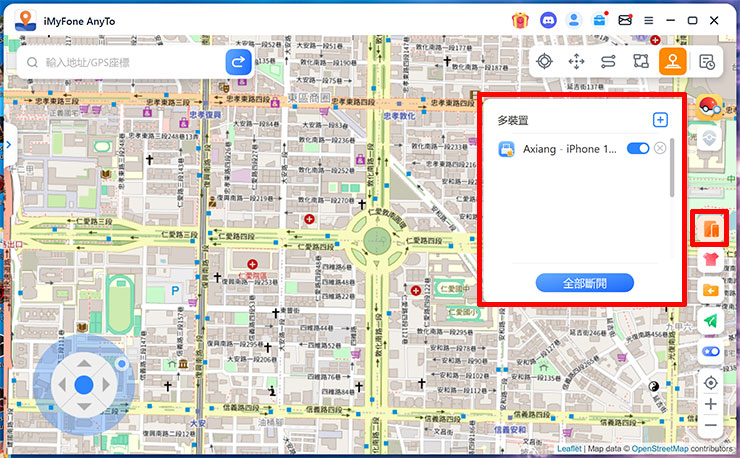
Task: Center map on current location crosshair
Action: (x=710, y=383)
